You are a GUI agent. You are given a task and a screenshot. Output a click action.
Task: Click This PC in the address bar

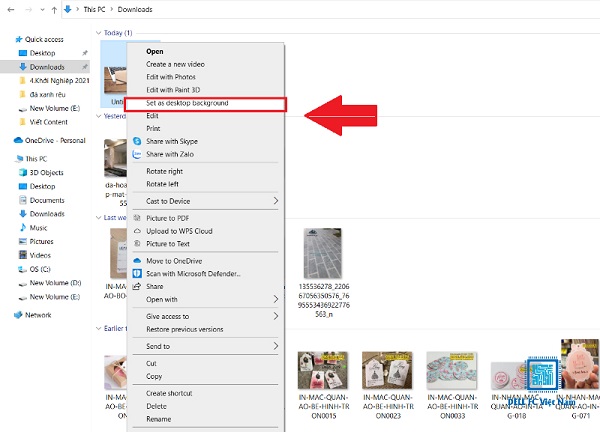pos(94,10)
